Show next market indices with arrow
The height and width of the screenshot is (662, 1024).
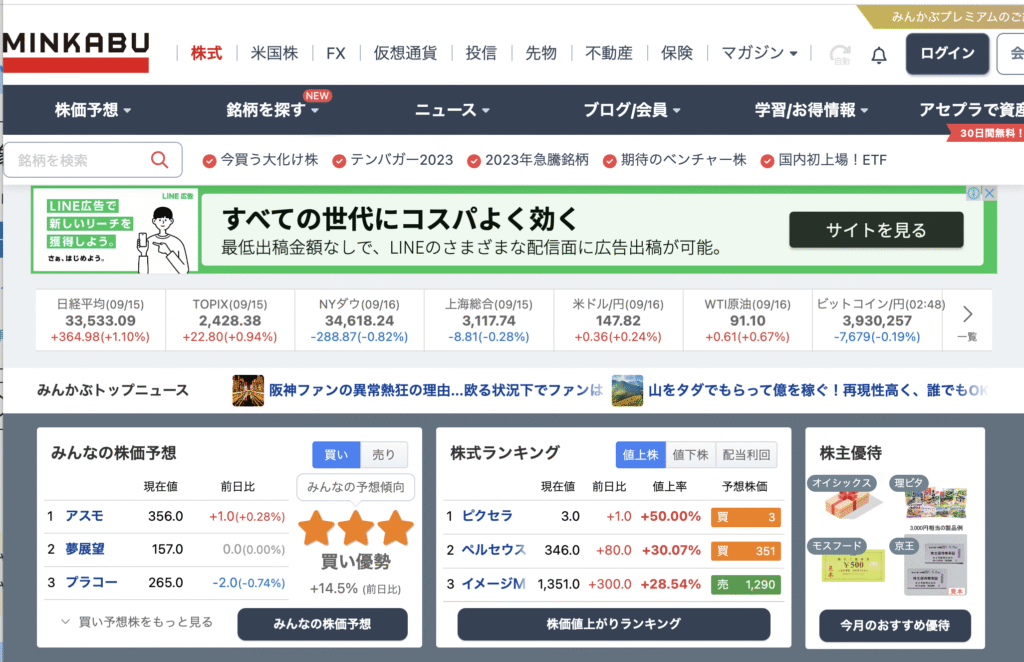[x=967, y=314]
